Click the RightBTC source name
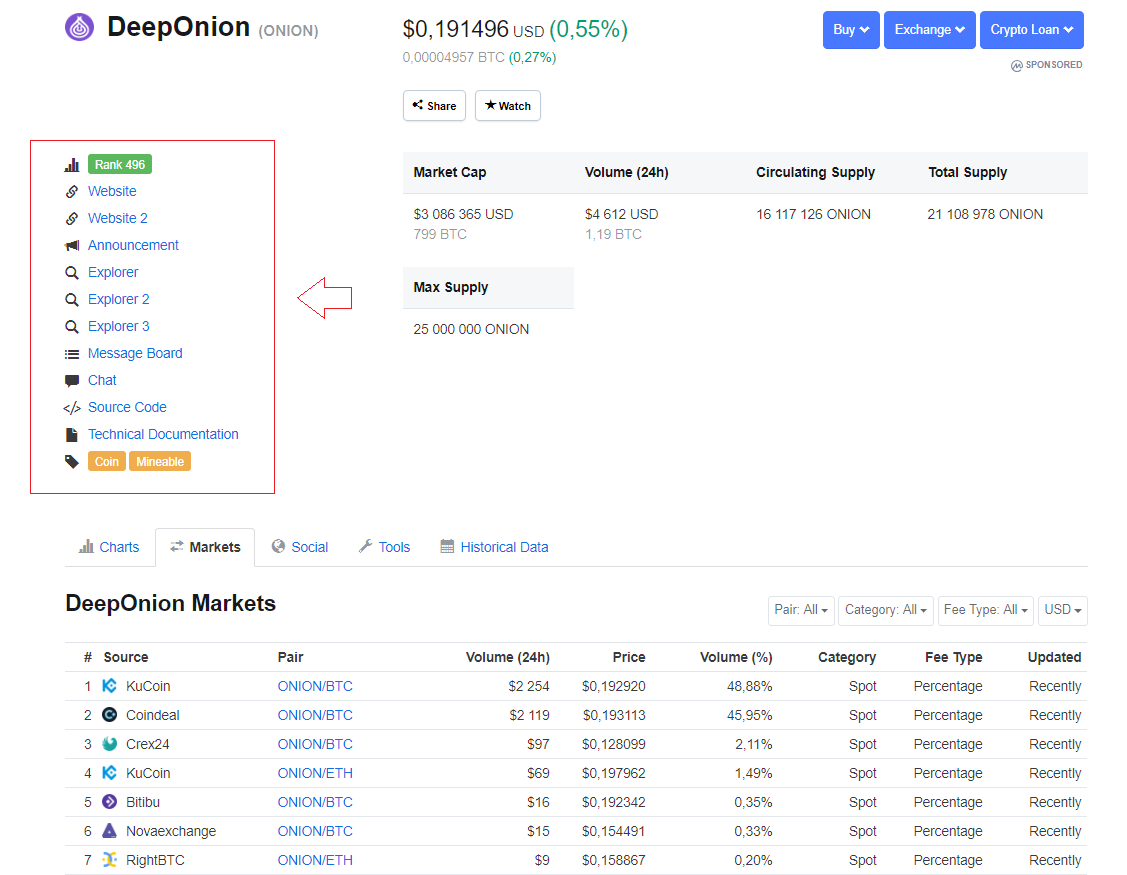1127x875 pixels. pyautogui.click(x=155, y=860)
